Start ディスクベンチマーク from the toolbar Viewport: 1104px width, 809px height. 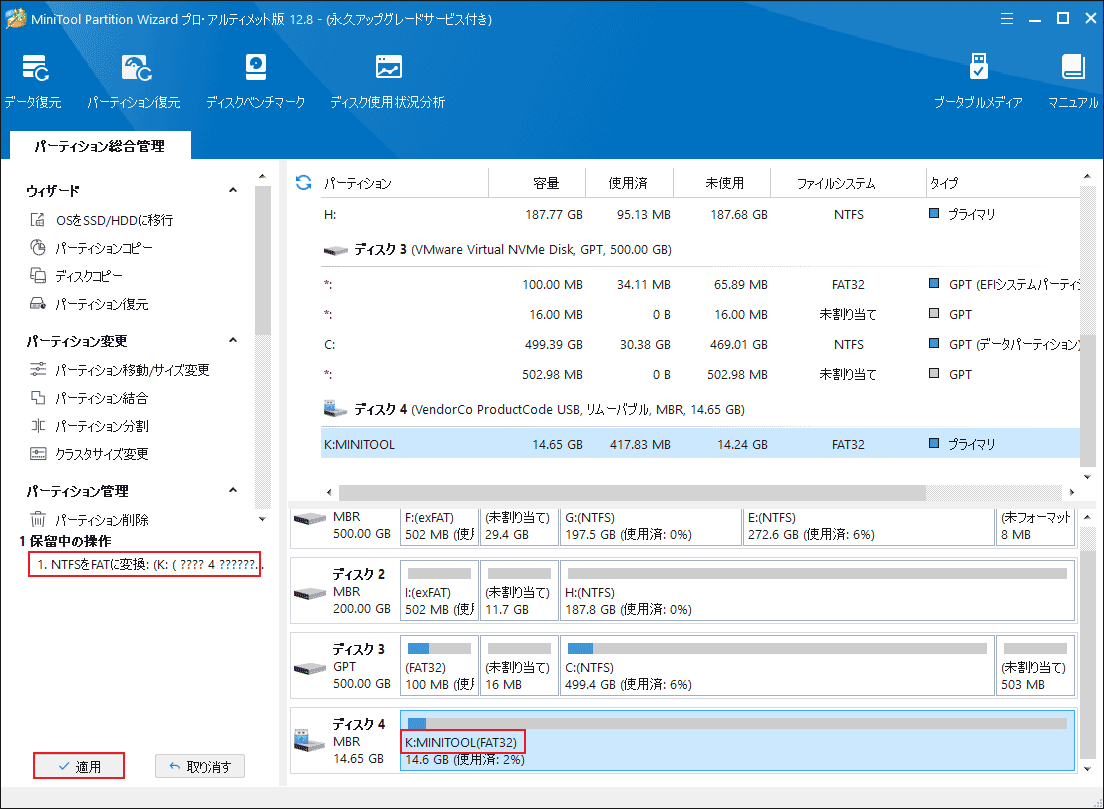tap(255, 78)
